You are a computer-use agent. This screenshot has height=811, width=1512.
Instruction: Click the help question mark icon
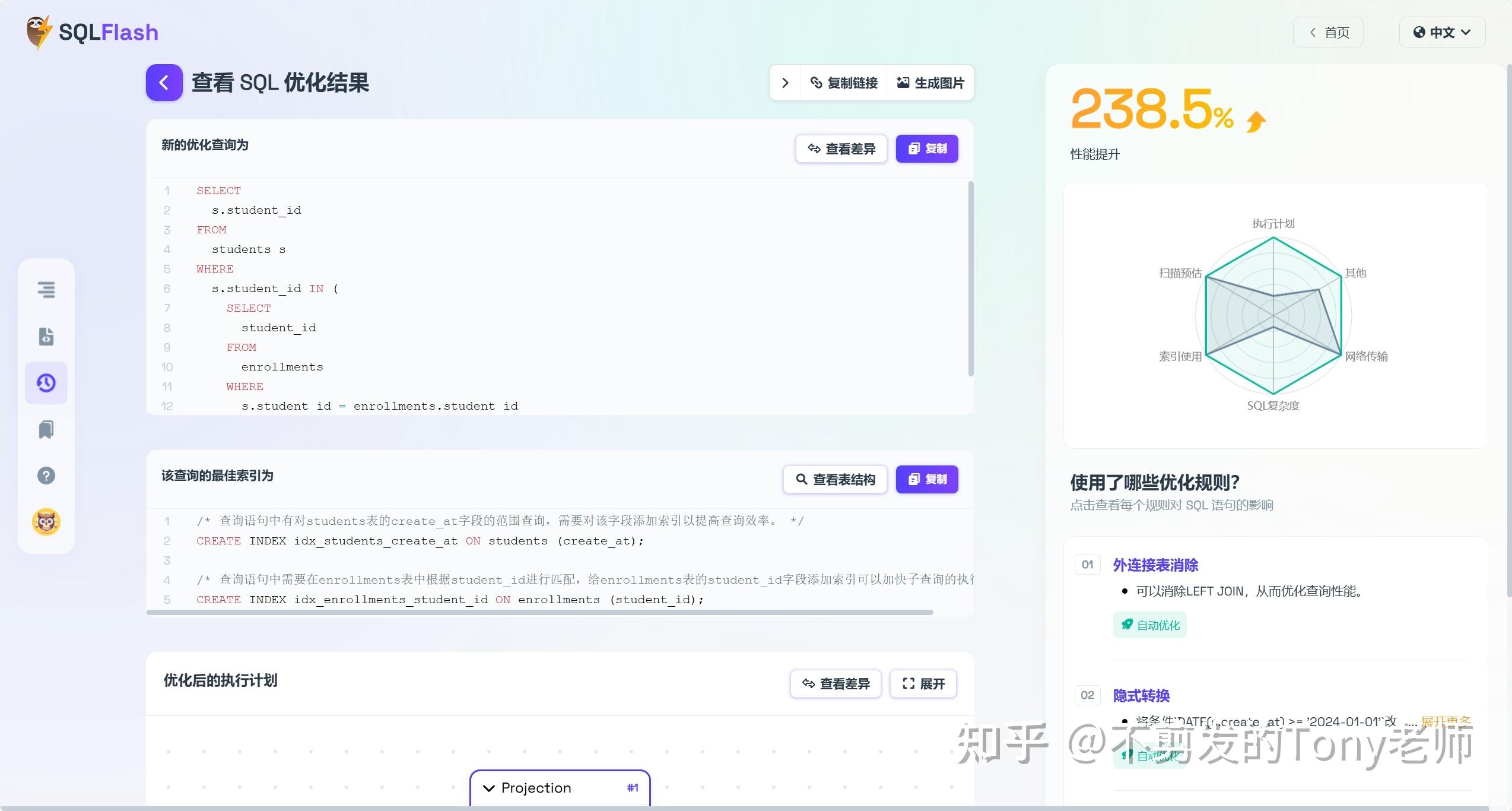coord(46,475)
